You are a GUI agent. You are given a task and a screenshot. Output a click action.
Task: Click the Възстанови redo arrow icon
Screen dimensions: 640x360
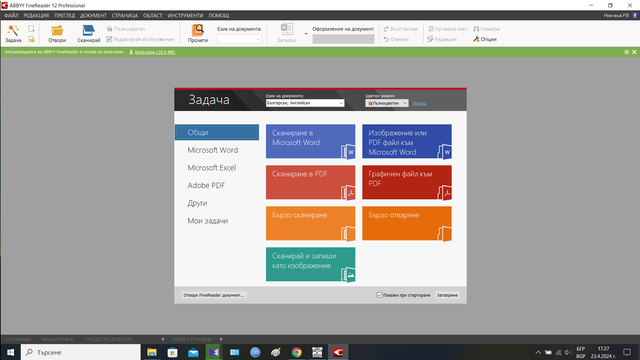click(400, 29)
